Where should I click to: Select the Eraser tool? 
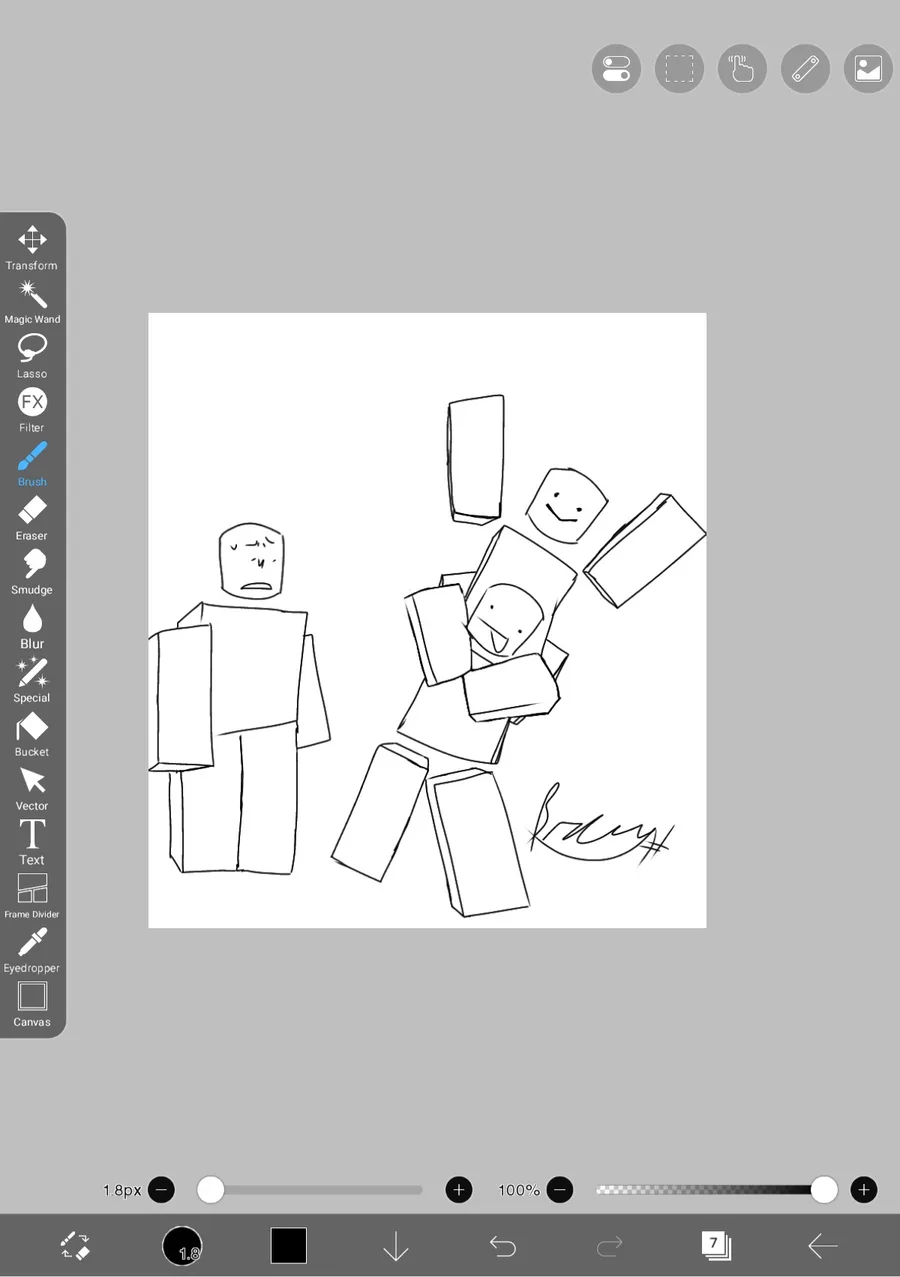[32, 518]
